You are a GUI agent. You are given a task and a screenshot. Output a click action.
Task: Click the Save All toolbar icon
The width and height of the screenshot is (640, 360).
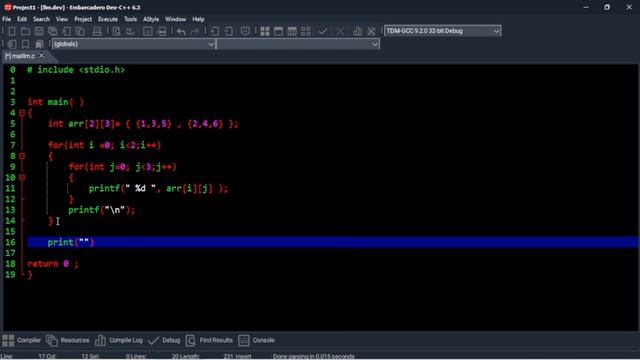pos(53,31)
